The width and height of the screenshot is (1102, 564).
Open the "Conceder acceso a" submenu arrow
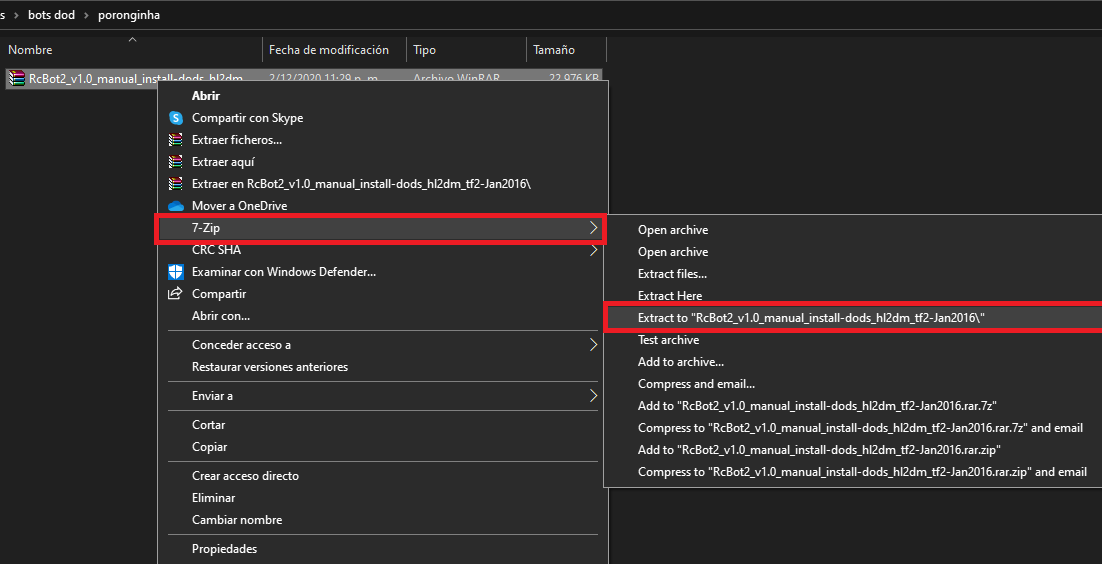(x=593, y=345)
